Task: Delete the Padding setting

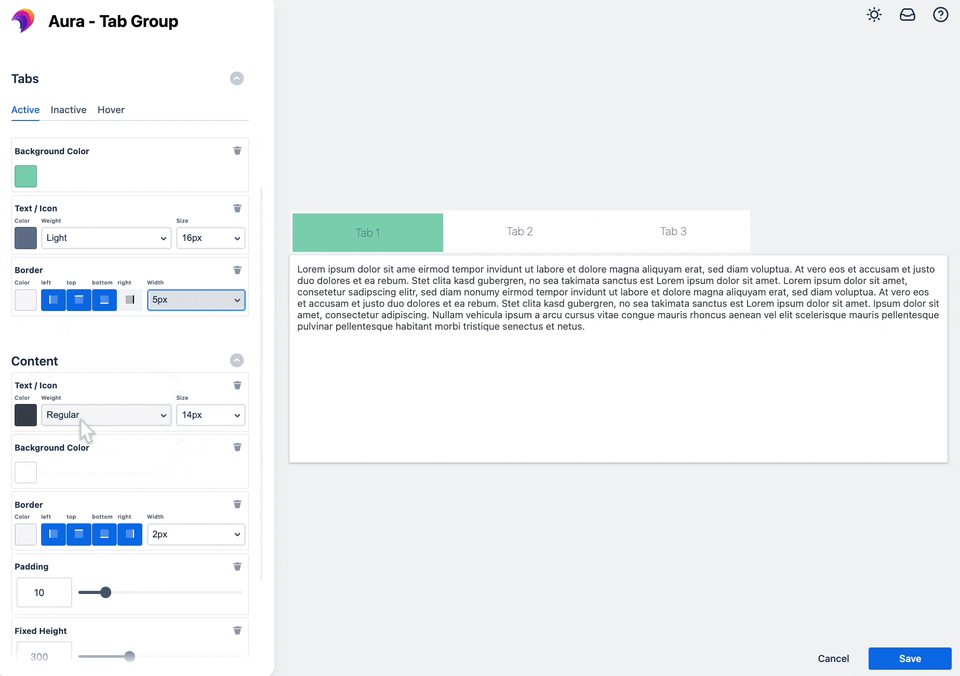Action: 237,566
